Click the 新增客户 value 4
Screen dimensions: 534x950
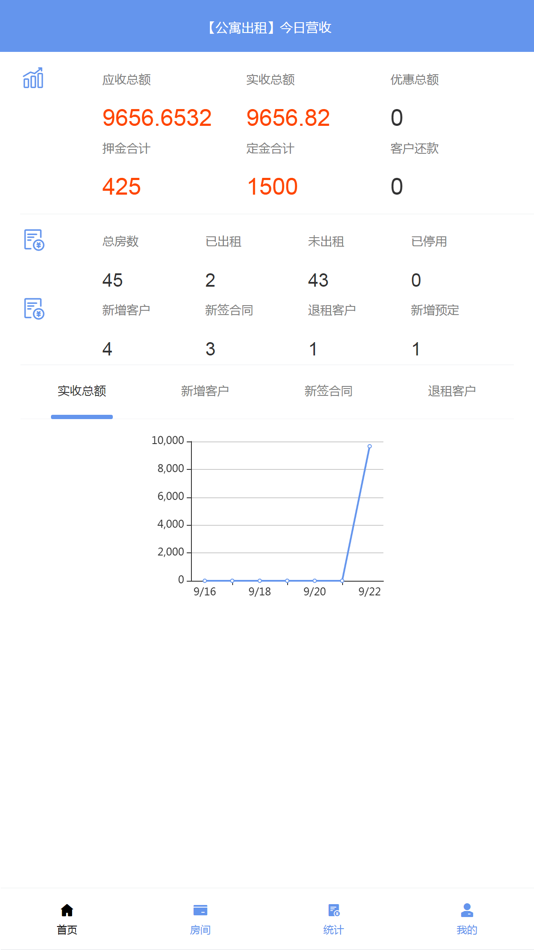tap(107, 349)
